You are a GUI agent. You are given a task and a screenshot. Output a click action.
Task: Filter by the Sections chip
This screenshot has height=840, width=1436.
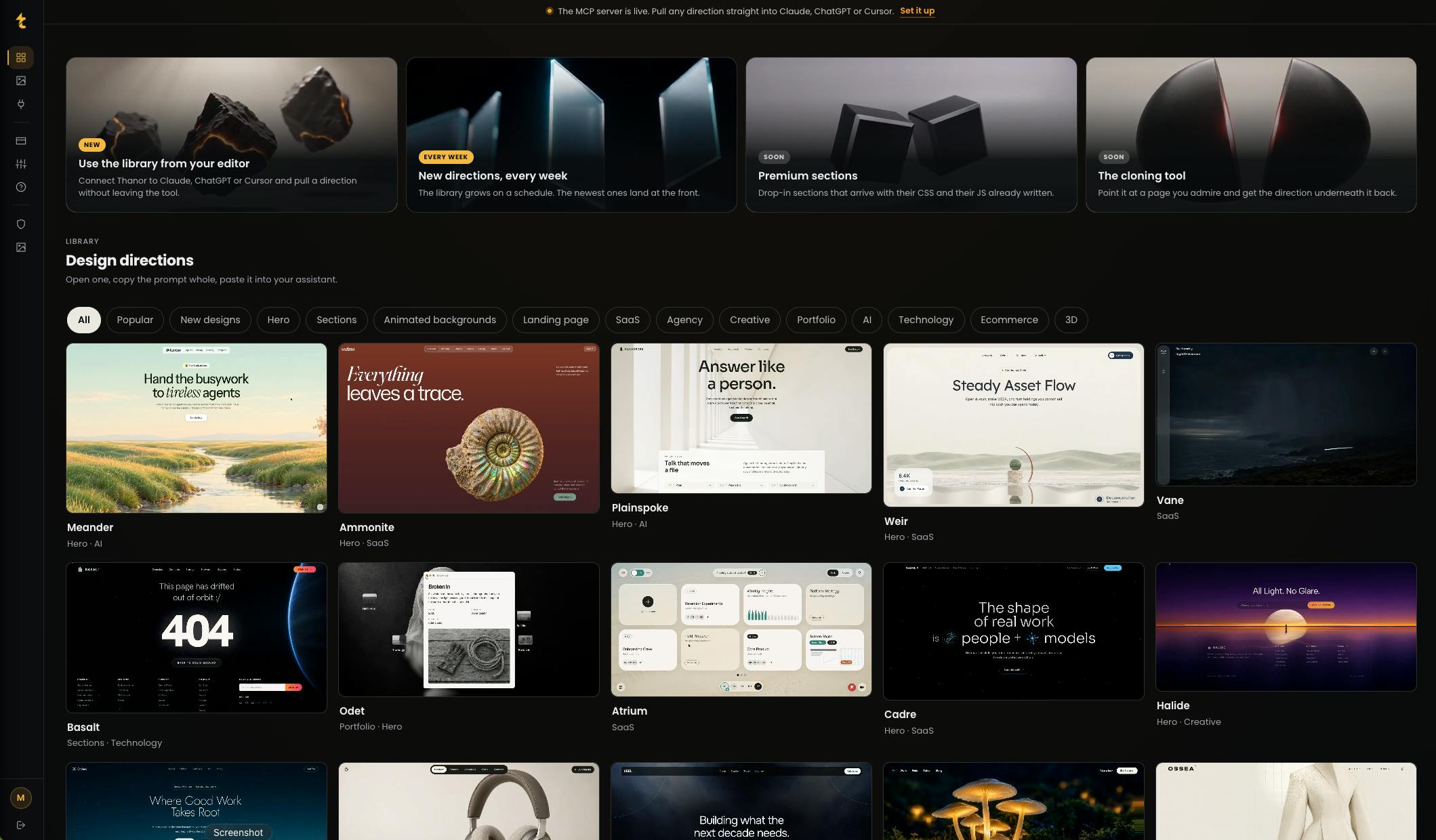coord(336,320)
